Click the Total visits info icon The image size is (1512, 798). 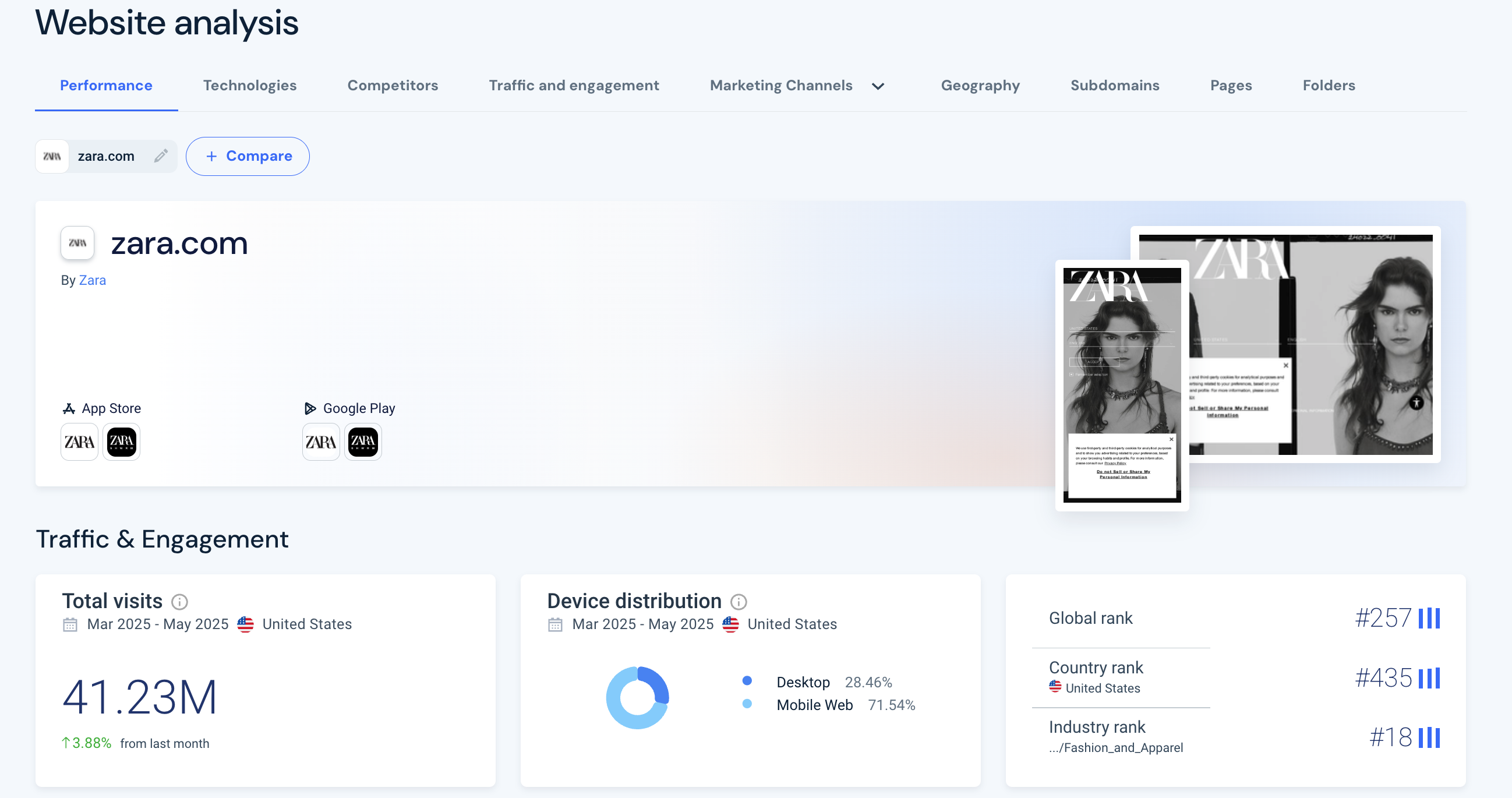tap(179, 602)
